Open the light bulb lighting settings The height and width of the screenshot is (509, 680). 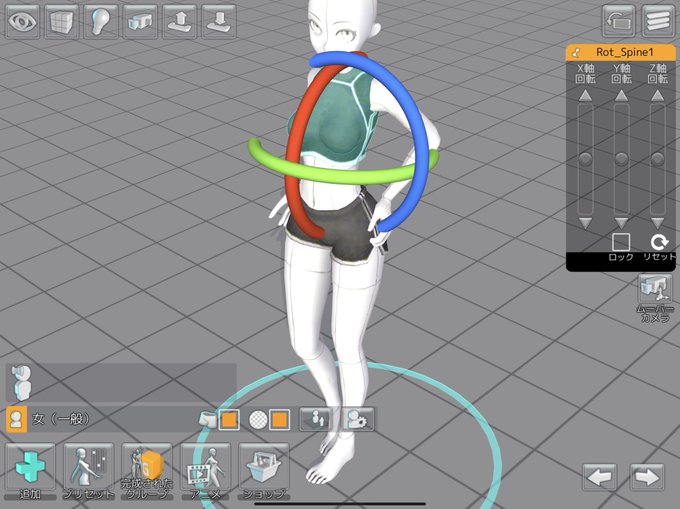pos(101,21)
